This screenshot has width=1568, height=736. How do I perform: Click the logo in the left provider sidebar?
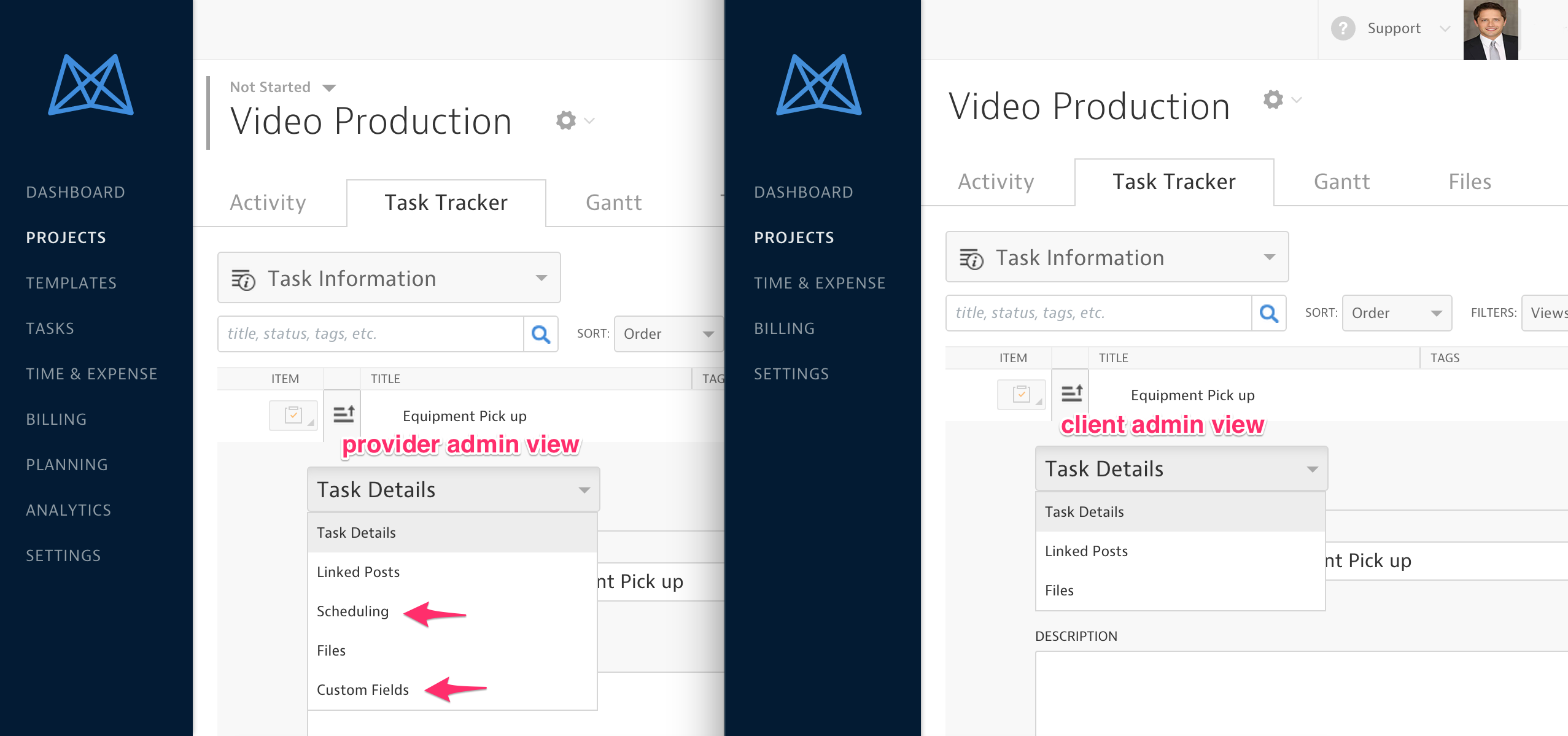click(91, 85)
